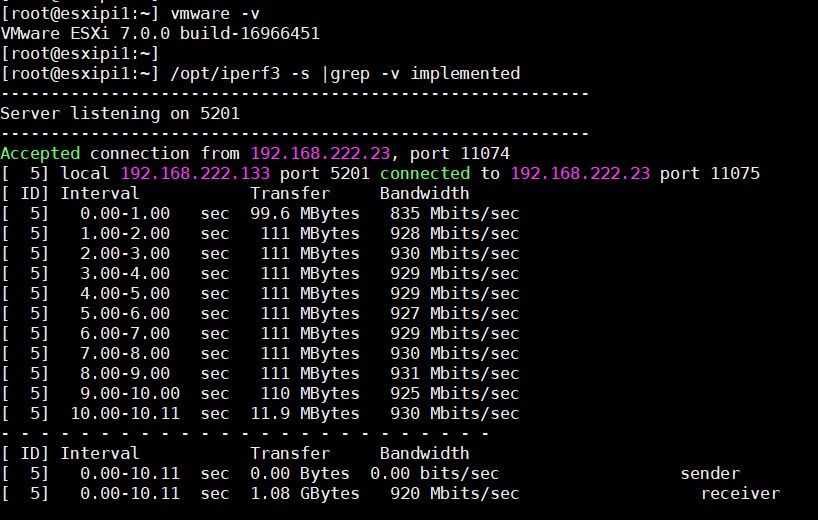
Task: Click the local IP '192.168.222.133'
Action: [x=196, y=173]
